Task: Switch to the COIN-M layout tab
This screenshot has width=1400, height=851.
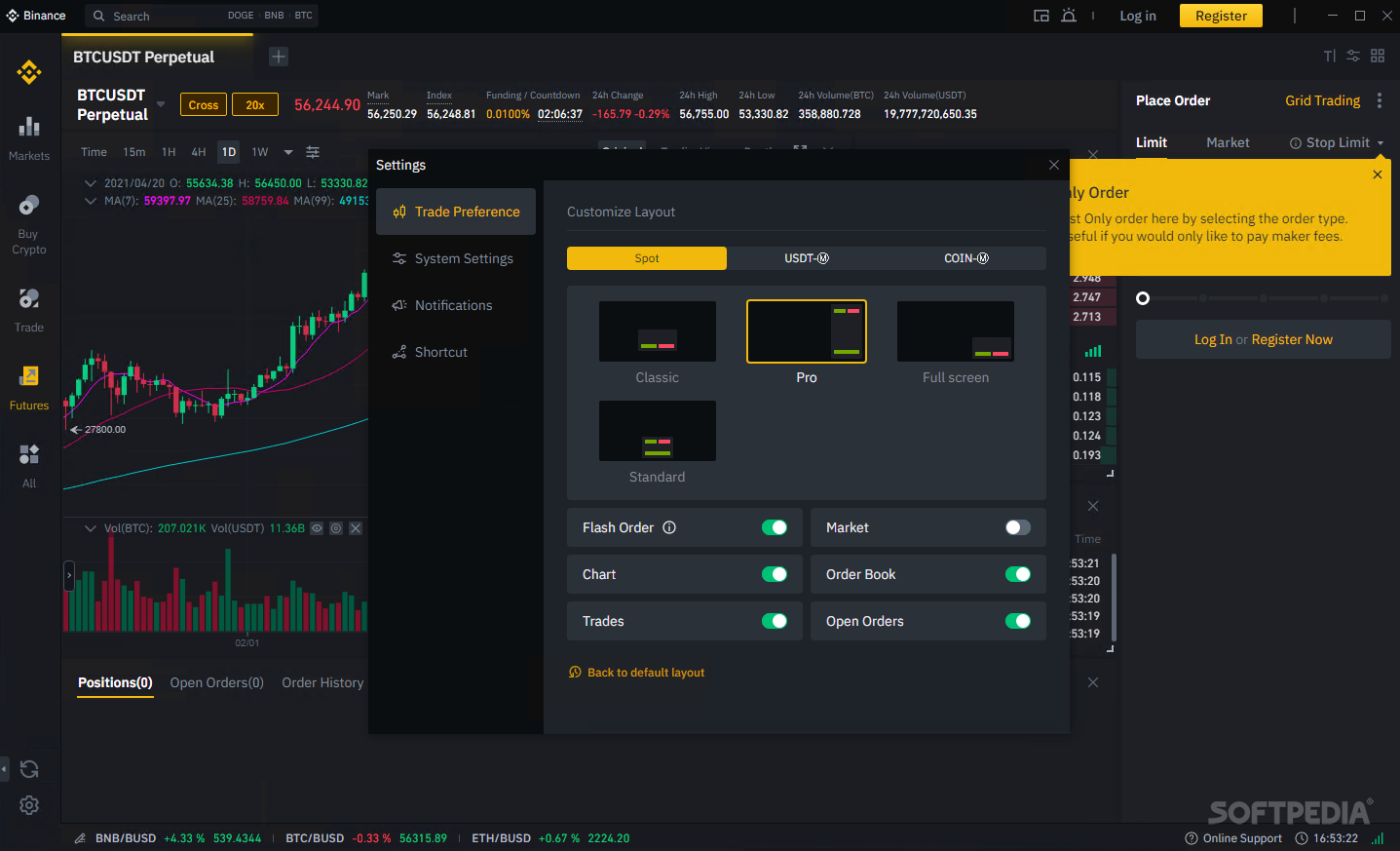Action: [966, 258]
